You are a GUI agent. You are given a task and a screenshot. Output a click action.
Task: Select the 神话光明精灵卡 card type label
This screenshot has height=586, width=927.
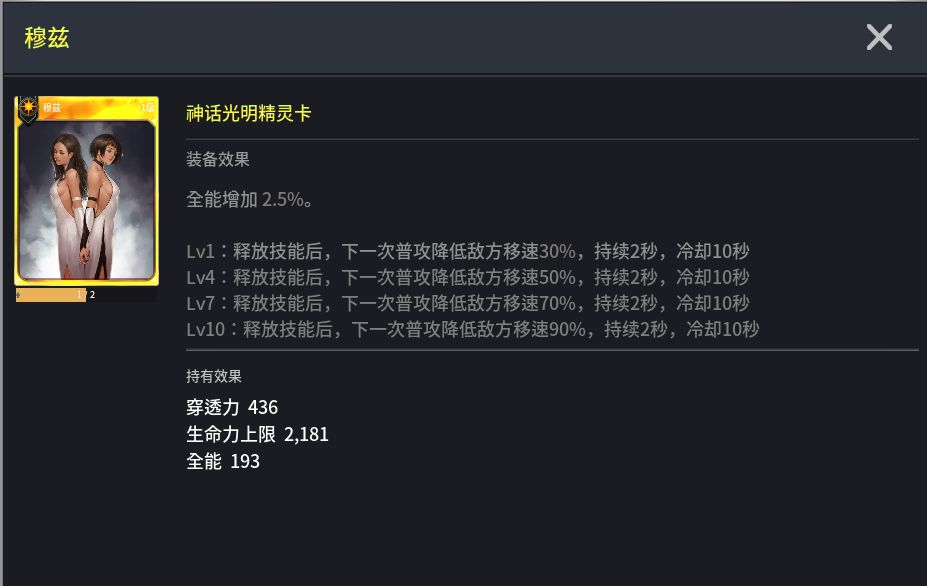click(x=248, y=113)
